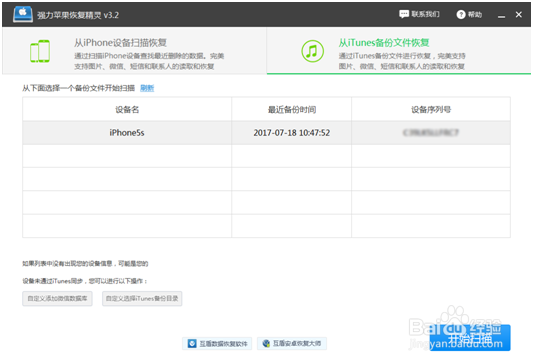Click the 自定义添加微信数据库 button

pyautogui.click(x=57, y=298)
